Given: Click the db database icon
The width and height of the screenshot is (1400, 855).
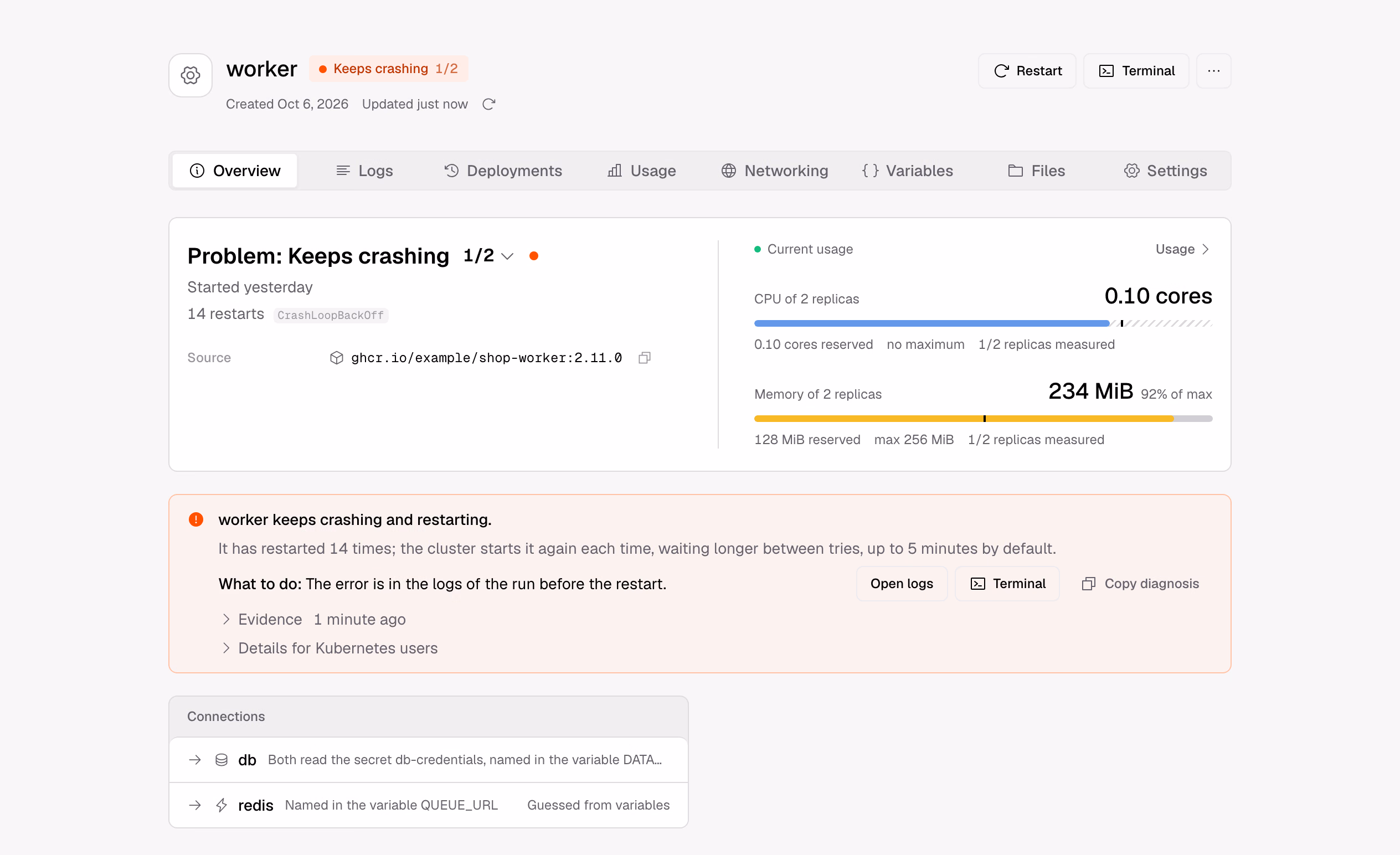Looking at the screenshot, I should [x=222, y=760].
